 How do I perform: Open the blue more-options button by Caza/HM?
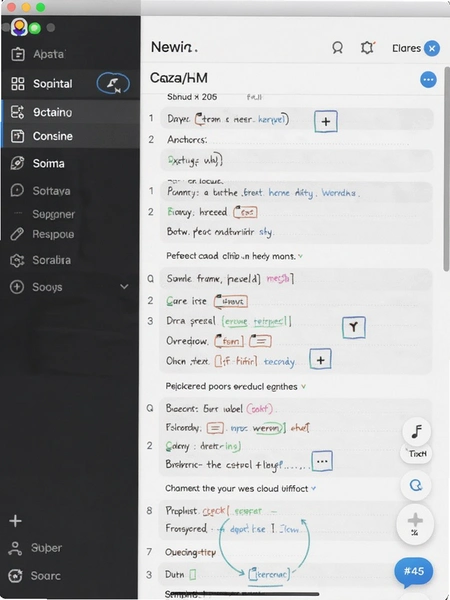(x=428, y=80)
